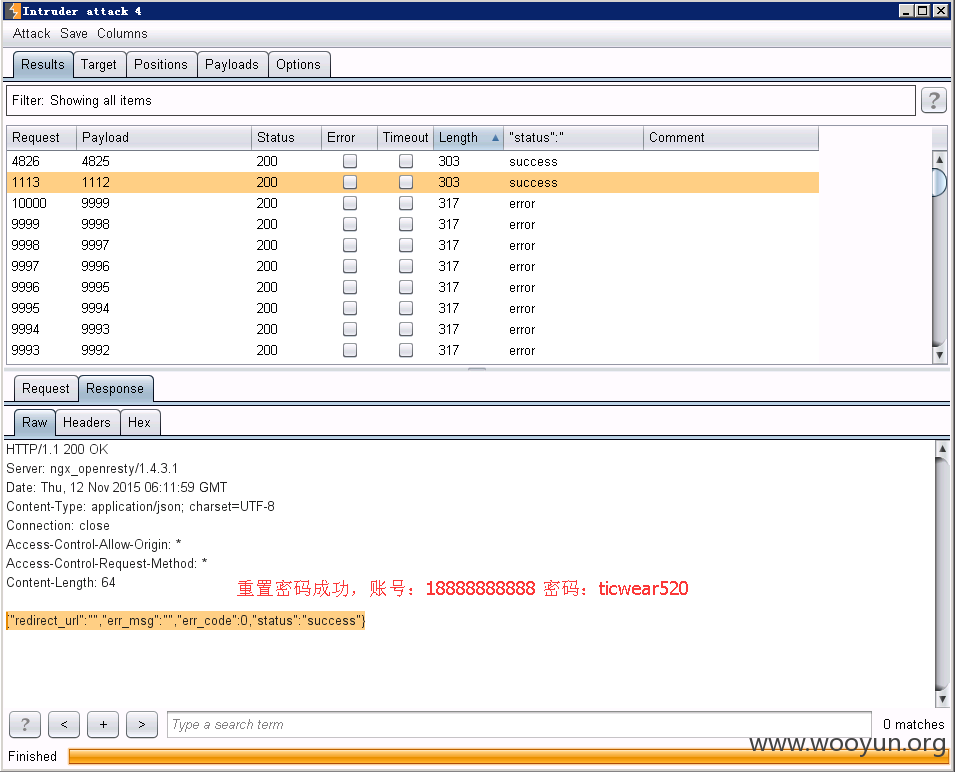
Task: Click the plus search options button
Action: (x=103, y=725)
